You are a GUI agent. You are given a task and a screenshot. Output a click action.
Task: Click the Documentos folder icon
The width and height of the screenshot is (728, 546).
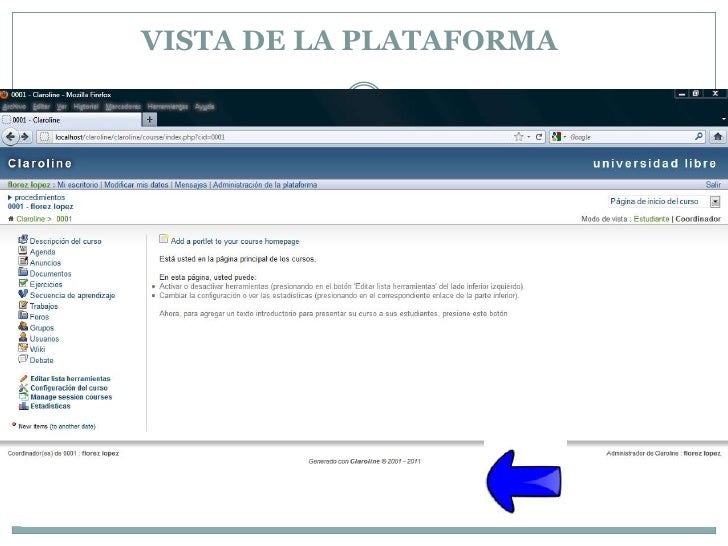pos(23,272)
